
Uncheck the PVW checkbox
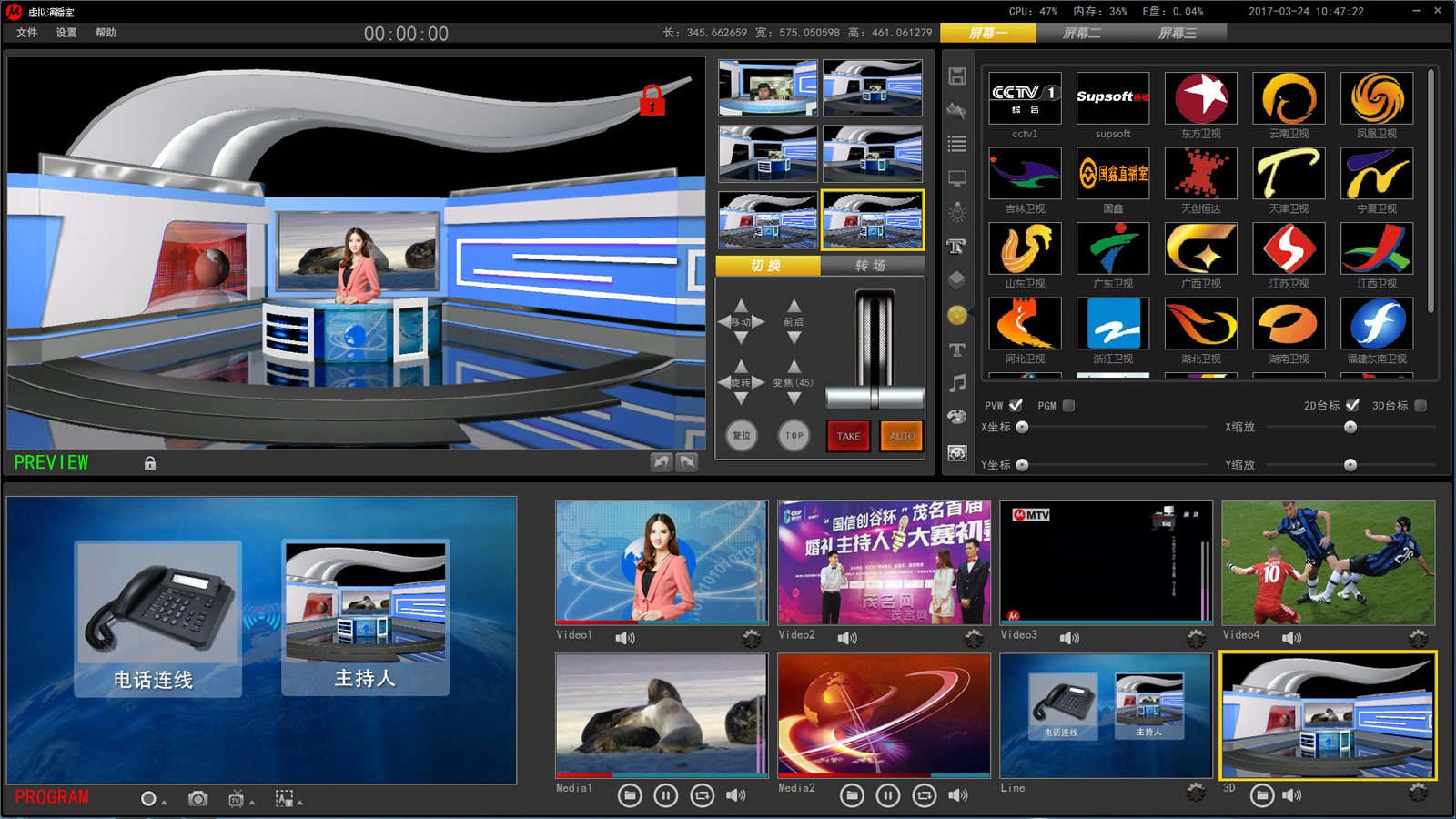(1016, 406)
